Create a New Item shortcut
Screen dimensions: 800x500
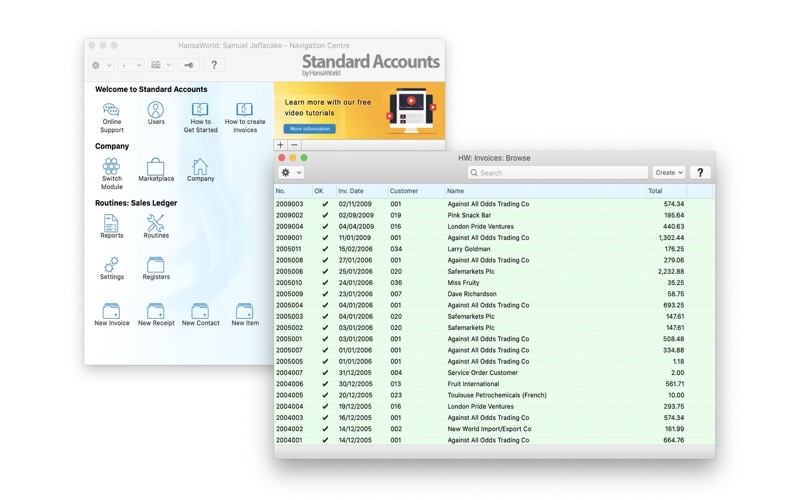point(245,314)
